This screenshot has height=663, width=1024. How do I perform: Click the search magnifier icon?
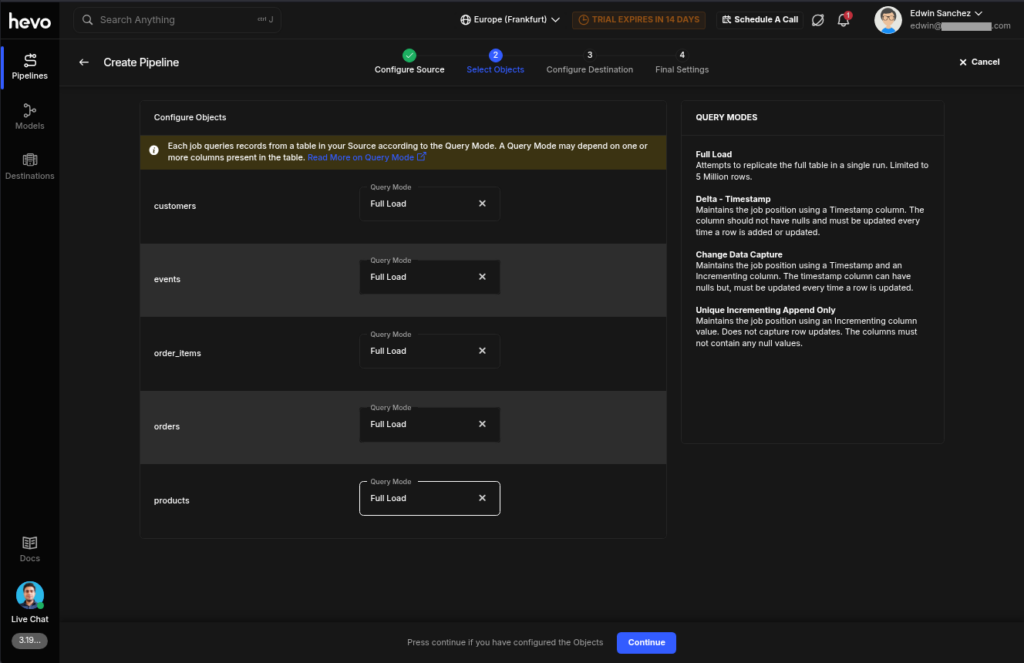88,20
